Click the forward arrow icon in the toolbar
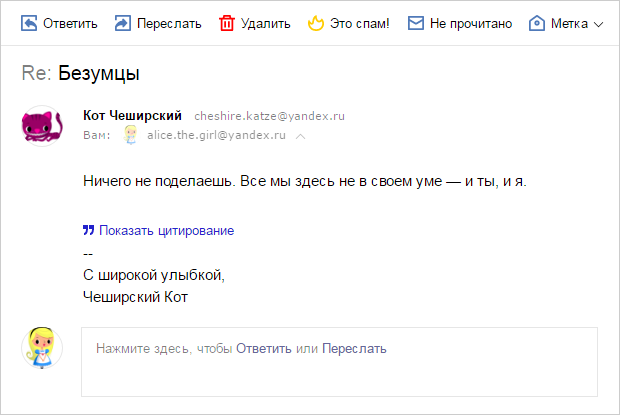 [123, 23]
